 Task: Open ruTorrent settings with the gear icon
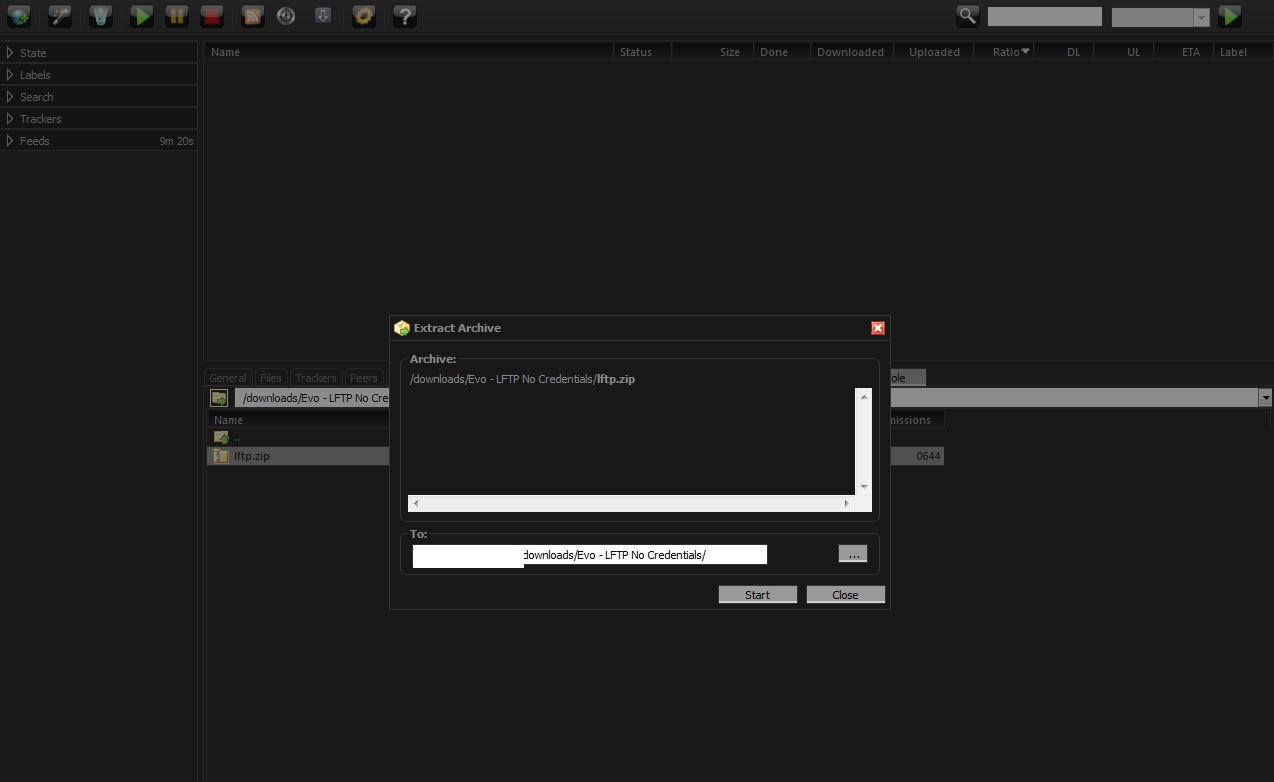(363, 16)
